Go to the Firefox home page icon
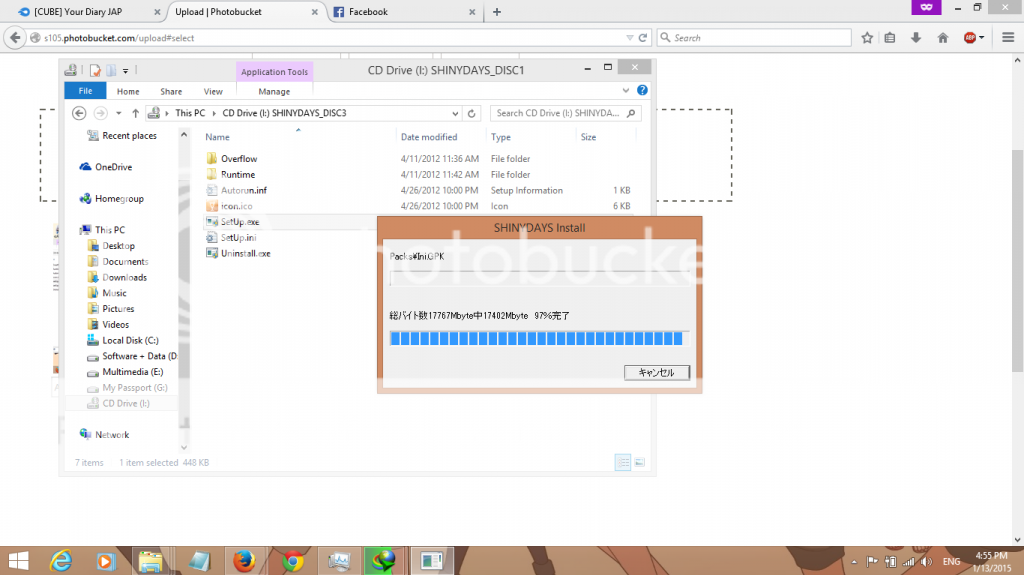Image resolution: width=1024 pixels, height=575 pixels. (942, 38)
